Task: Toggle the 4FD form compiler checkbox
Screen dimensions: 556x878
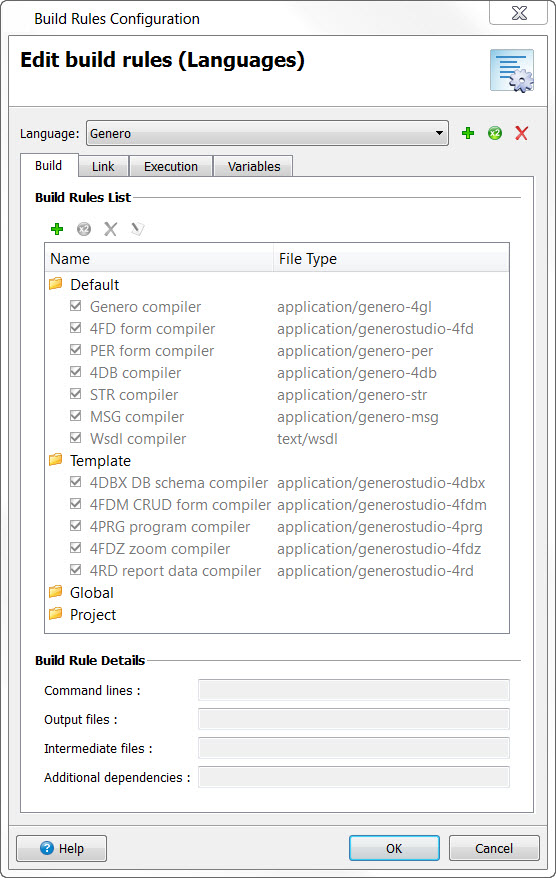Action: pyautogui.click(x=76, y=328)
